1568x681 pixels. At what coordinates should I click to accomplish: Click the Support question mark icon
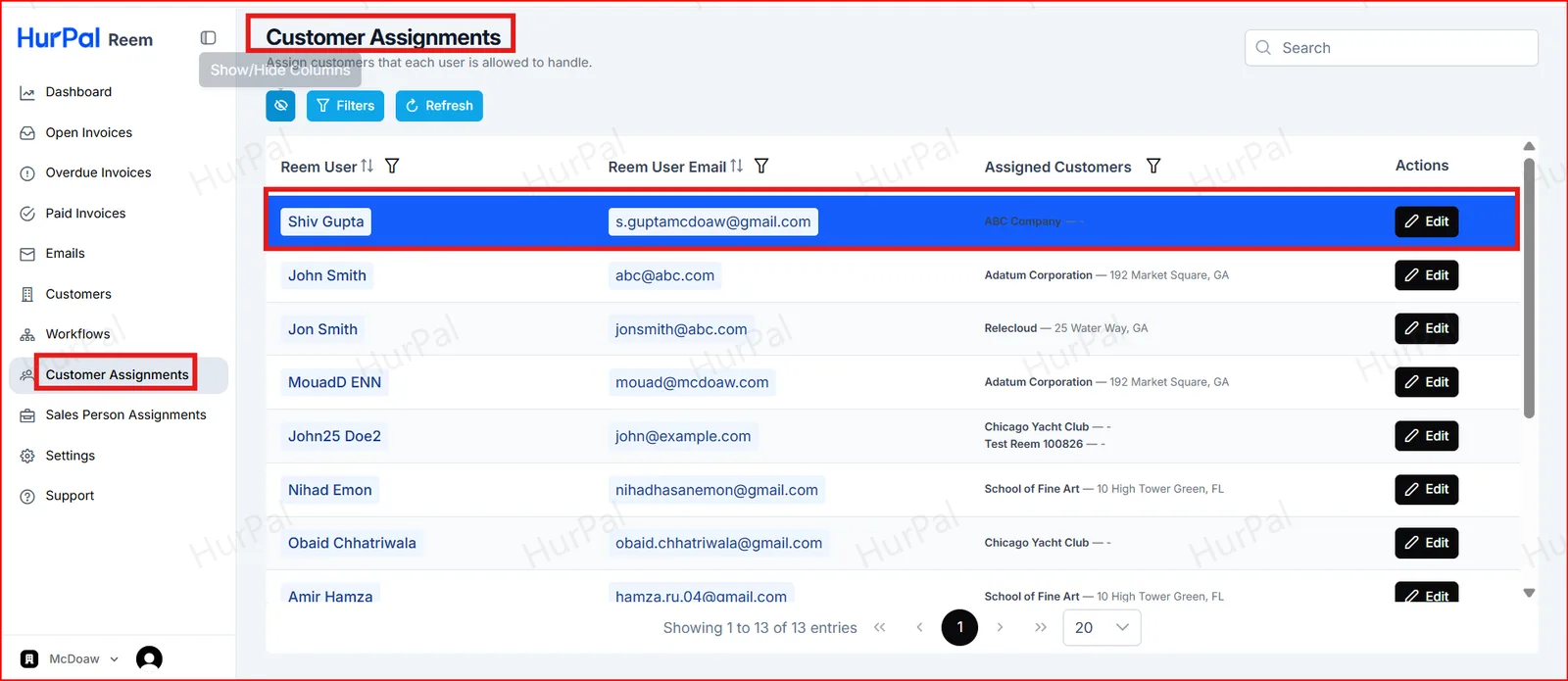point(27,497)
